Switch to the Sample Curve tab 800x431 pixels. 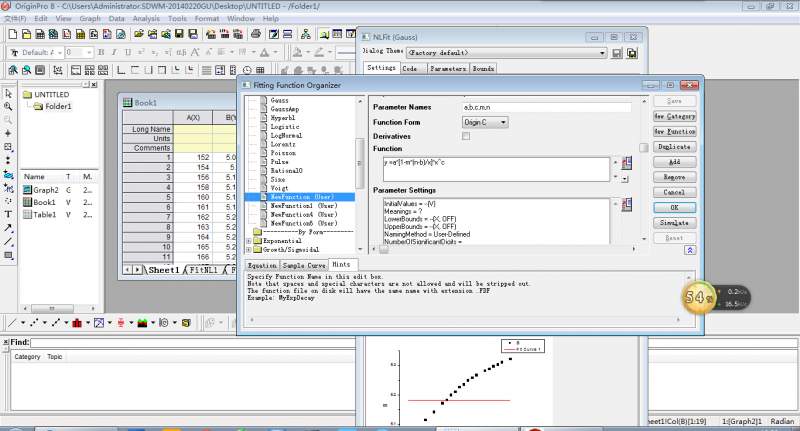tap(303, 265)
